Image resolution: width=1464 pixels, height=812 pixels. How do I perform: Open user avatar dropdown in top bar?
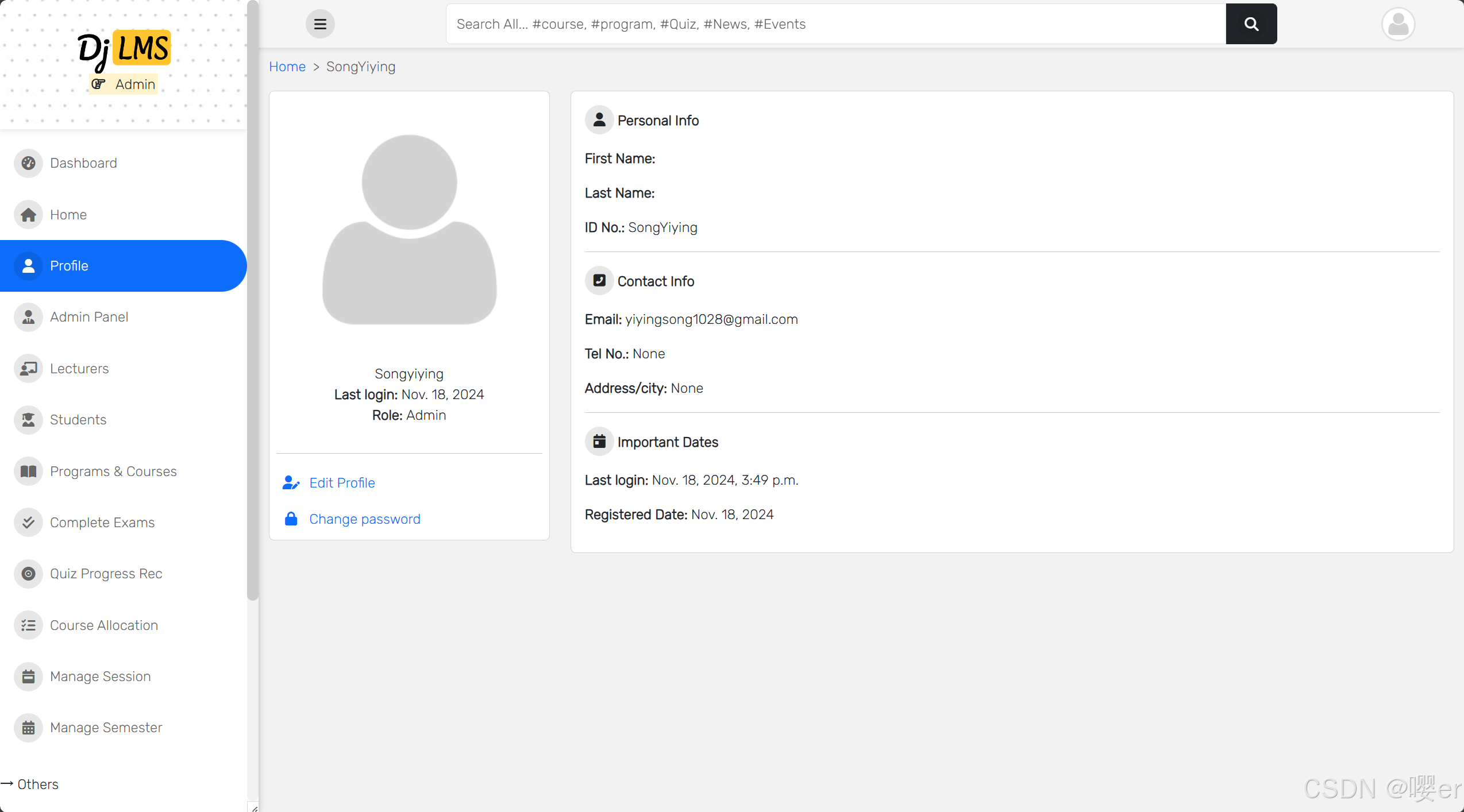tap(1397, 24)
